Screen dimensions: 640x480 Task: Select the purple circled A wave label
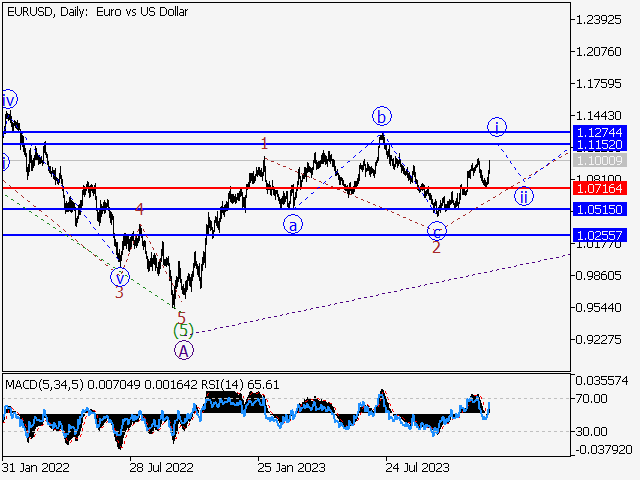coord(184,351)
